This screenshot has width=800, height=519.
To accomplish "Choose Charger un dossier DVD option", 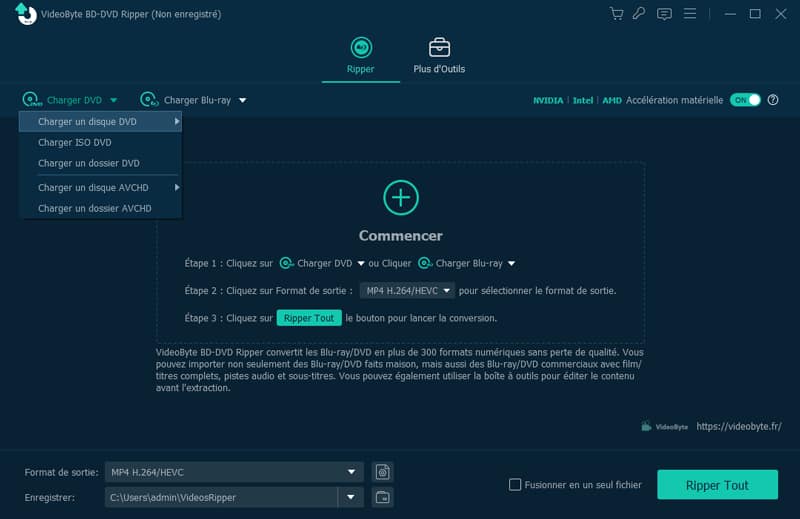I will click(89, 163).
